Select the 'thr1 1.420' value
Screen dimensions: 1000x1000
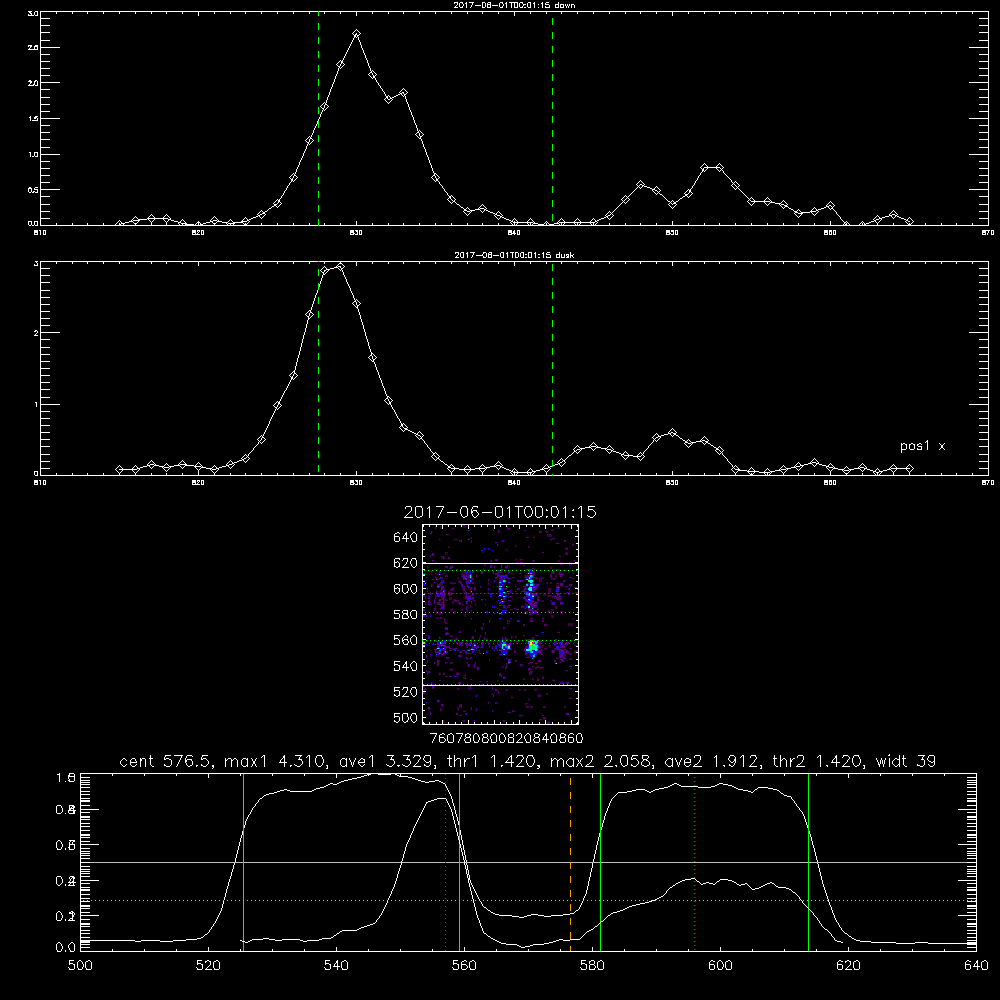click(x=491, y=761)
